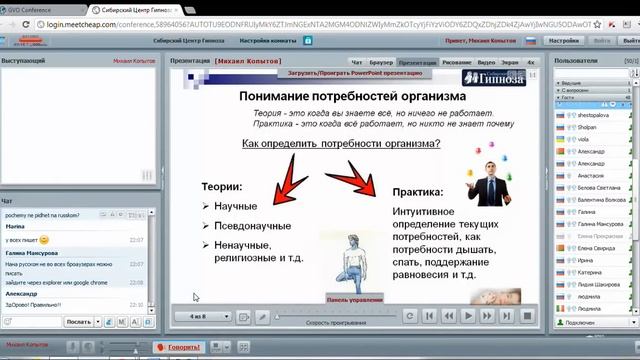Open the room lock icon next to Настройки комнаты
Screen dimensions: 640x360
coord(308,40)
